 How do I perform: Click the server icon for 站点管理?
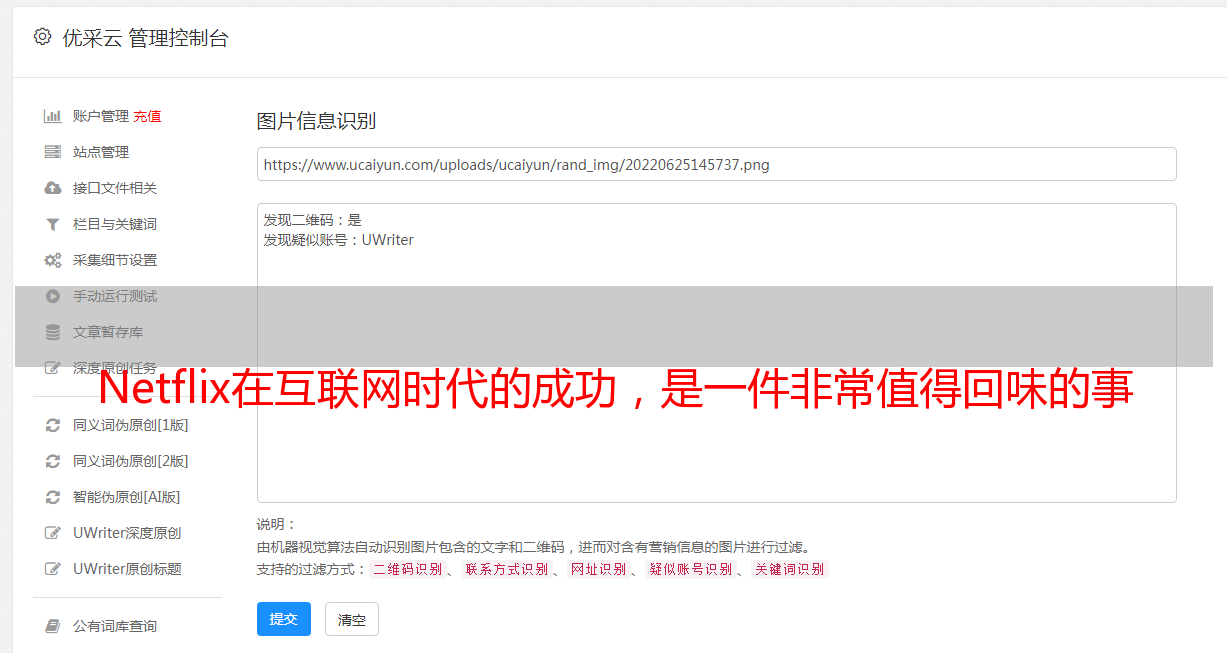pyautogui.click(x=53, y=152)
